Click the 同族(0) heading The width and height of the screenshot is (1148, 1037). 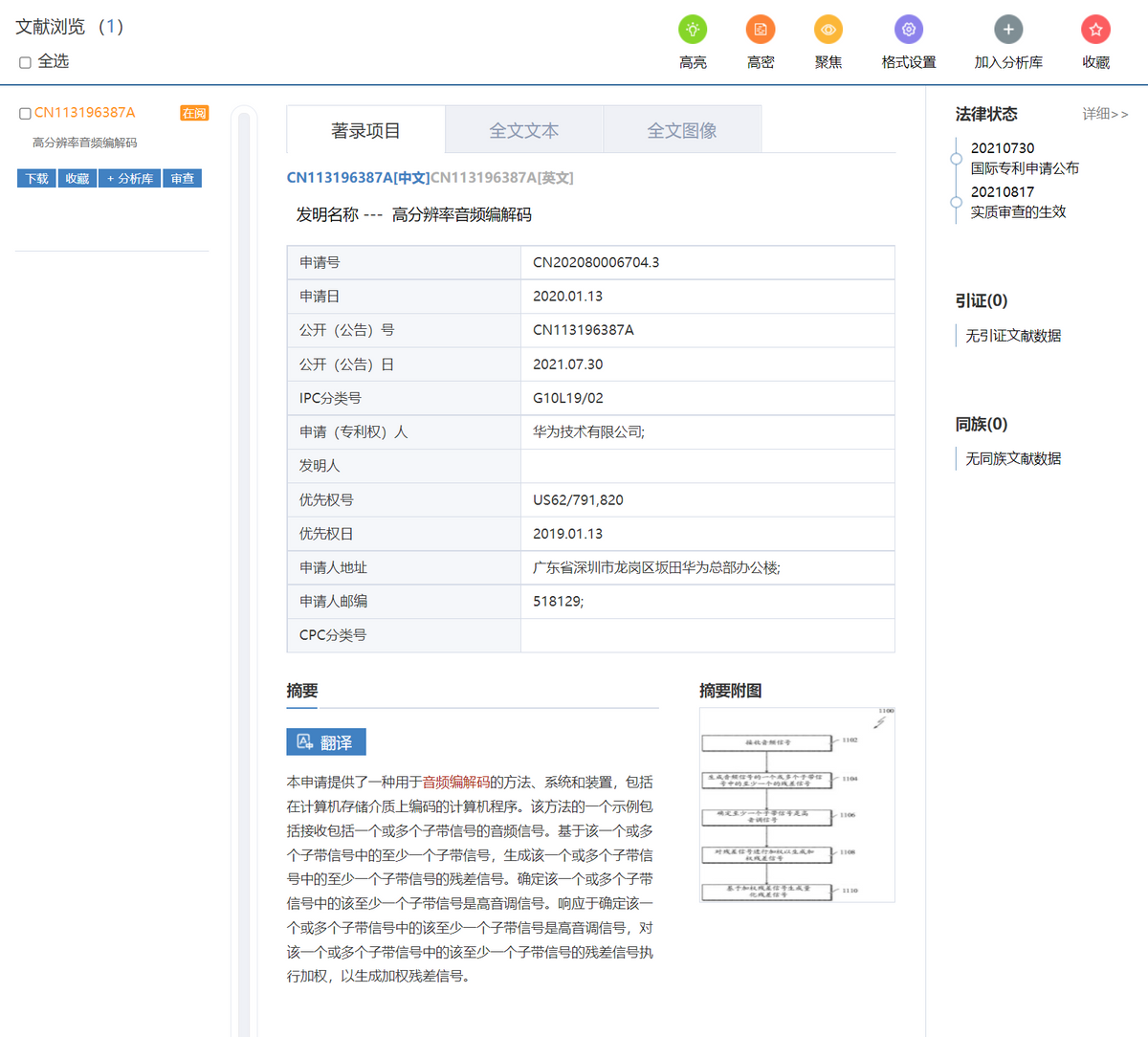click(982, 424)
